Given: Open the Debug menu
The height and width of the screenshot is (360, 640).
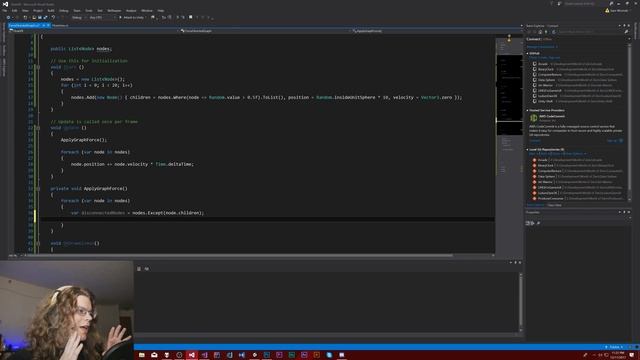Looking at the screenshot, I should coord(64,11).
